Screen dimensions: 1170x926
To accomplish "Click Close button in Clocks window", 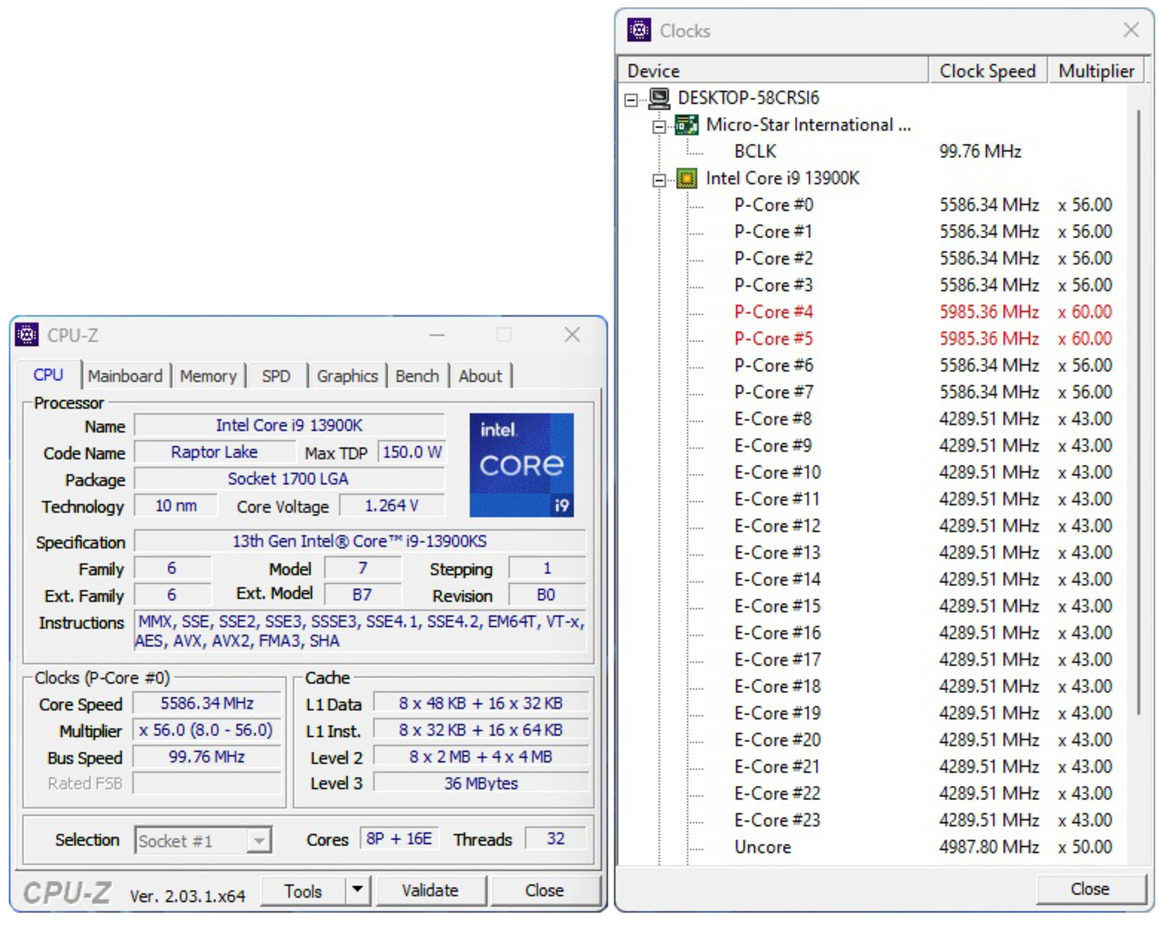I will tap(1090, 888).
